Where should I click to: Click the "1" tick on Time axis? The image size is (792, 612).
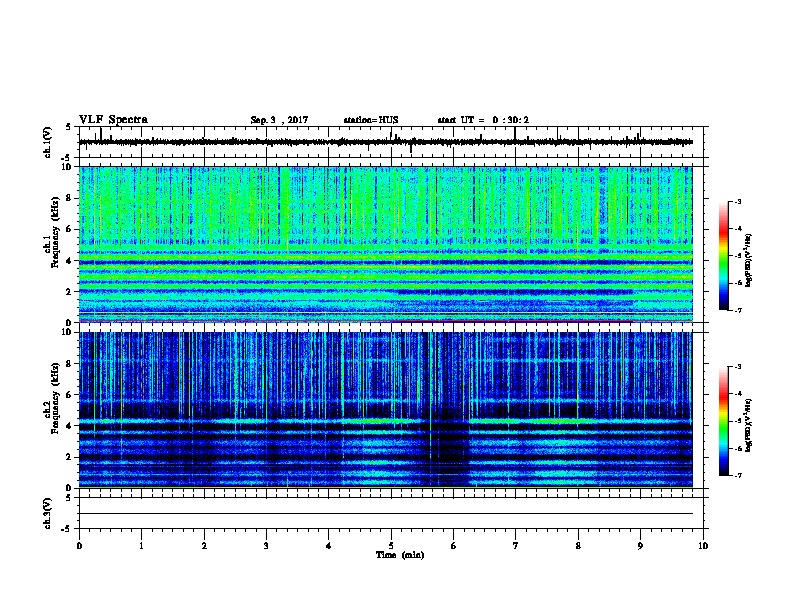click(141, 545)
